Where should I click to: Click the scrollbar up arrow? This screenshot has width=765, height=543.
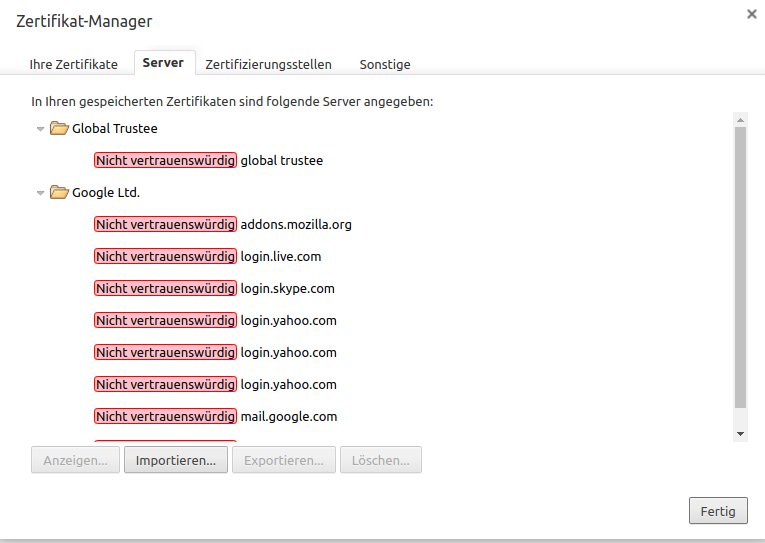coord(741,120)
